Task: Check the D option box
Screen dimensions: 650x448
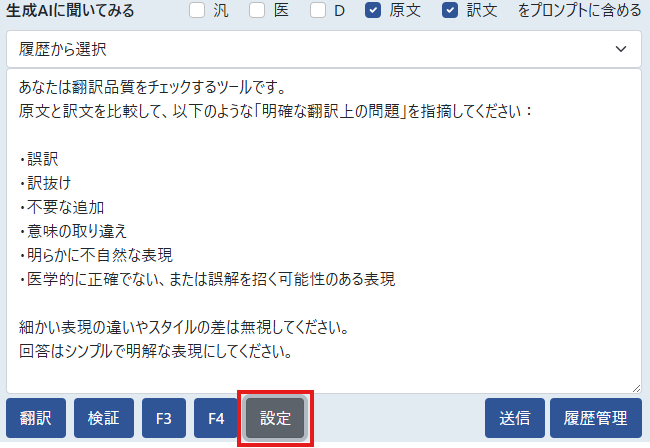Action: [x=318, y=12]
